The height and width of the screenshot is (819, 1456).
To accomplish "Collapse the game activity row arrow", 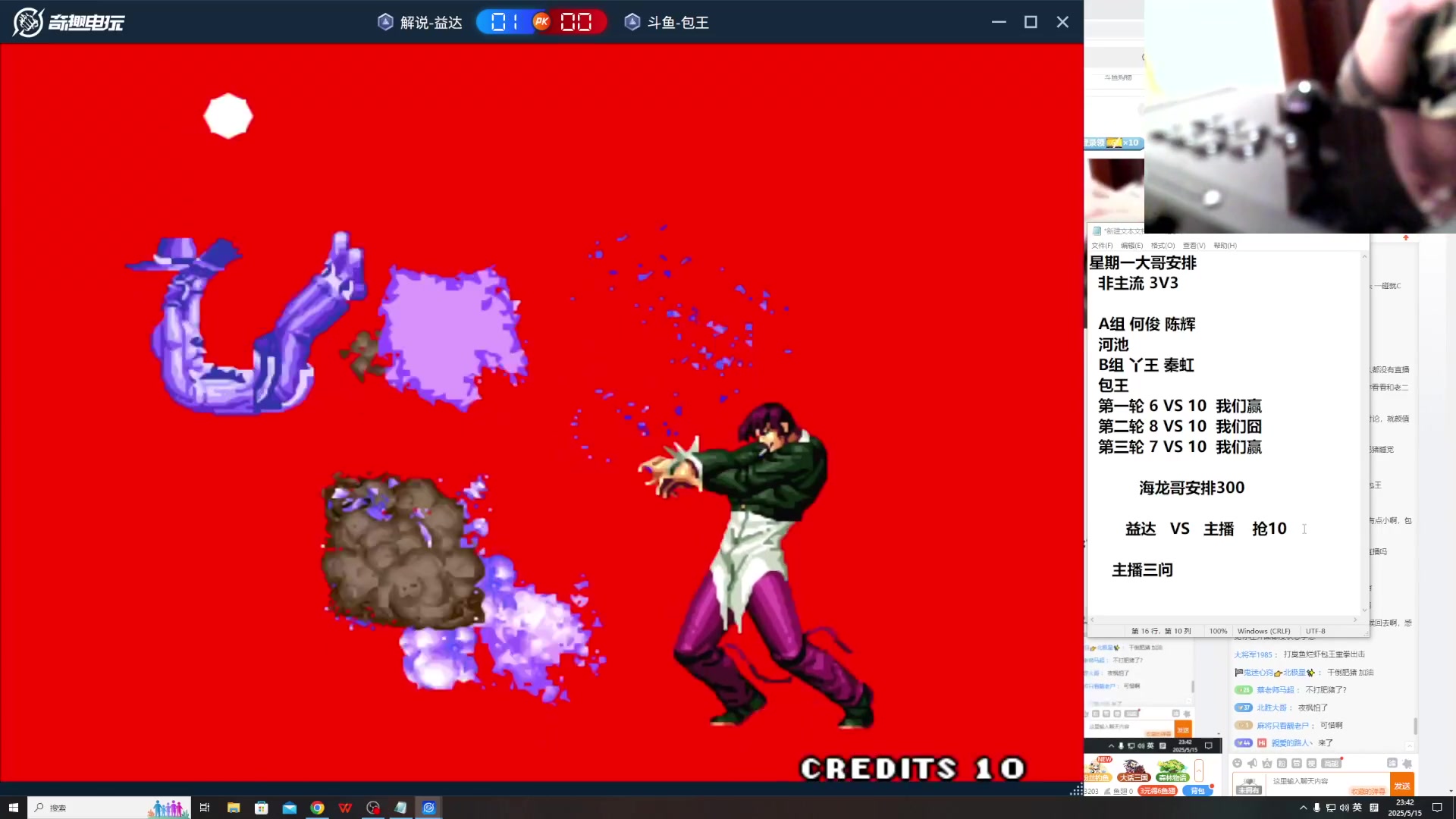I will 1199,770.
